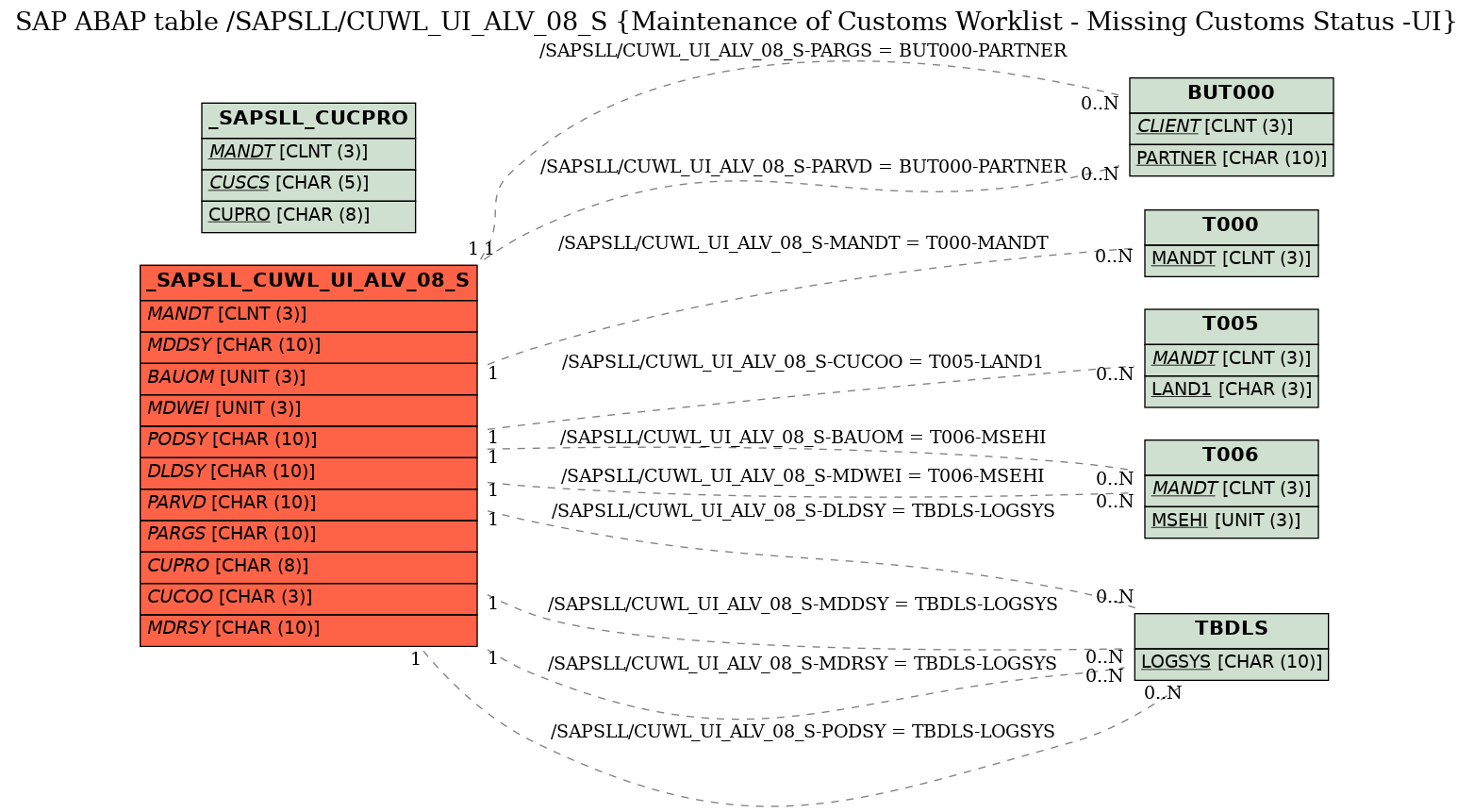Screen dimensions: 1474x812
Task: Select LAND1 field in T005 table
Action: (x=1231, y=390)
